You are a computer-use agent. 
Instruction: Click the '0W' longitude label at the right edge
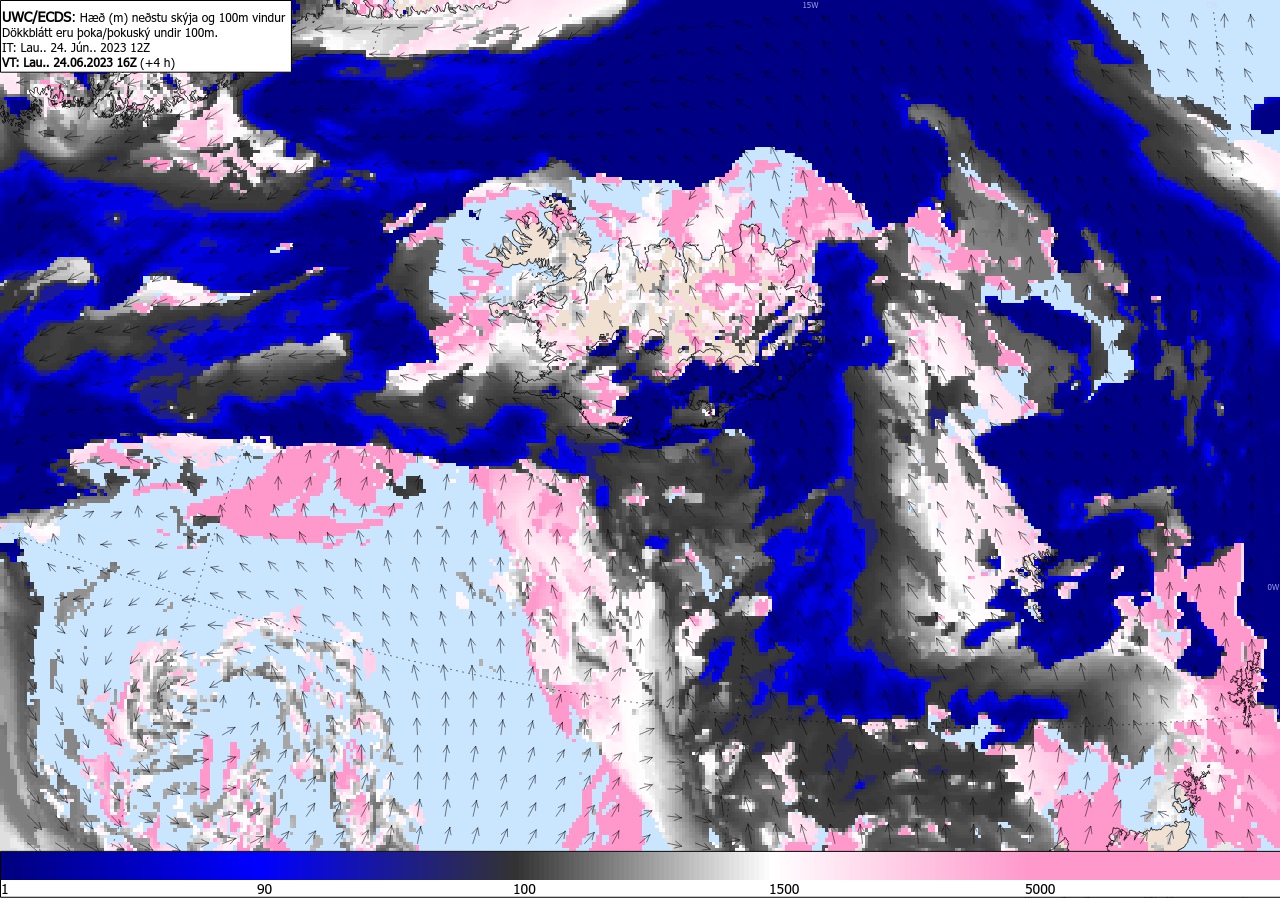(x=1273, y=587)
